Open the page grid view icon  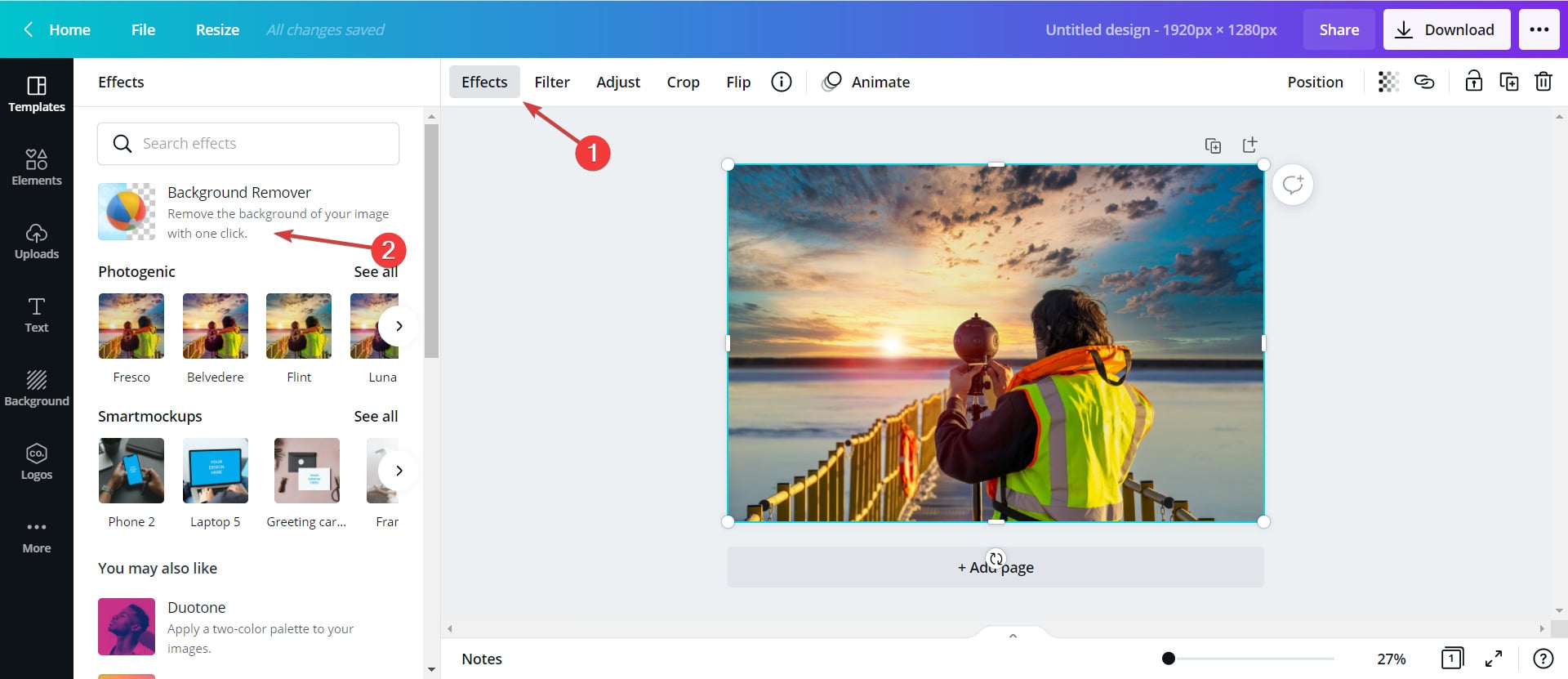pyautogui.click(x=1452, y=659)
